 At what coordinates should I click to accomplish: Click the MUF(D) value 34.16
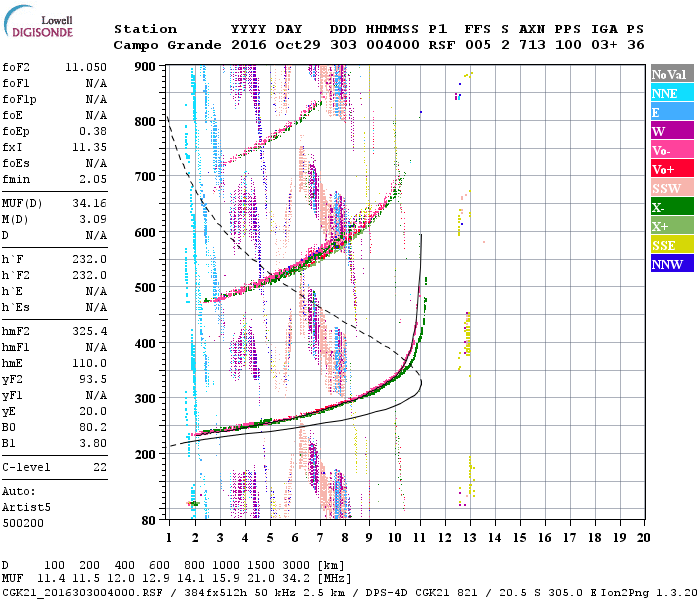[89, 204]
